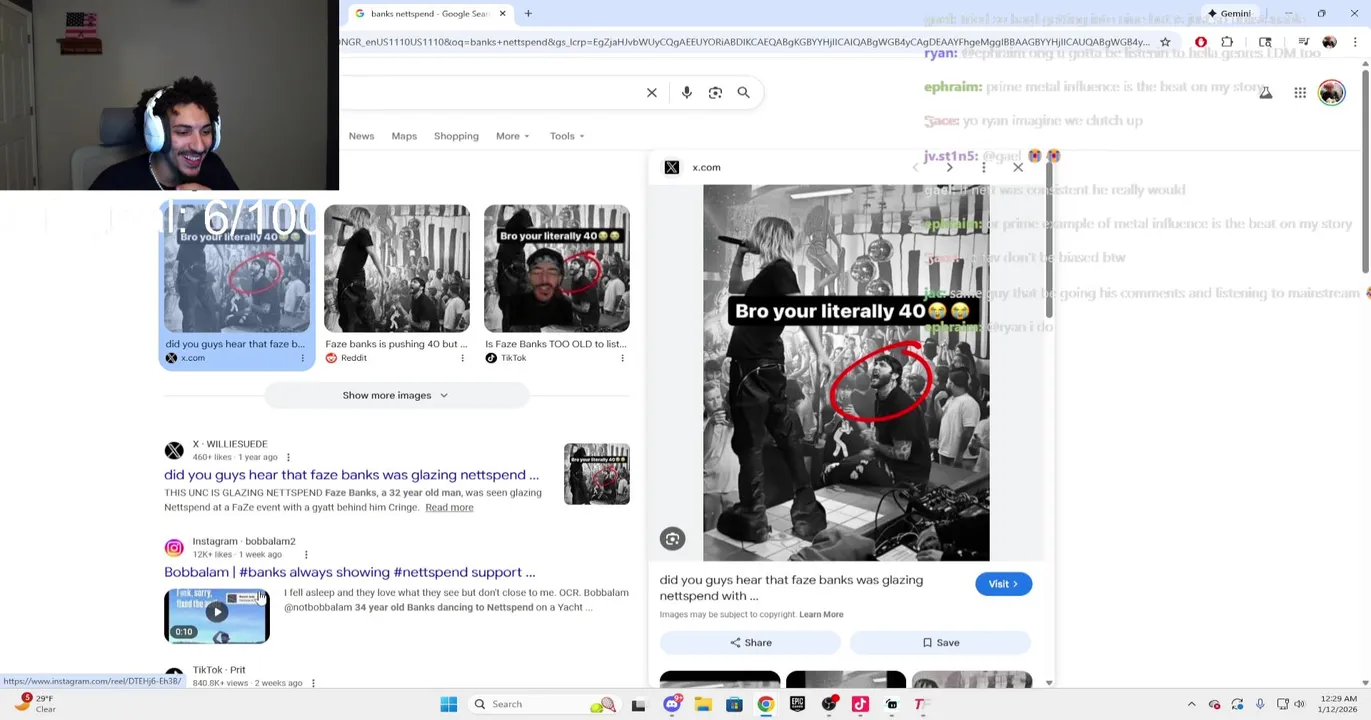
Task: Open 'did you guys hear that faze banks' result
Action: tap(351, 475)
